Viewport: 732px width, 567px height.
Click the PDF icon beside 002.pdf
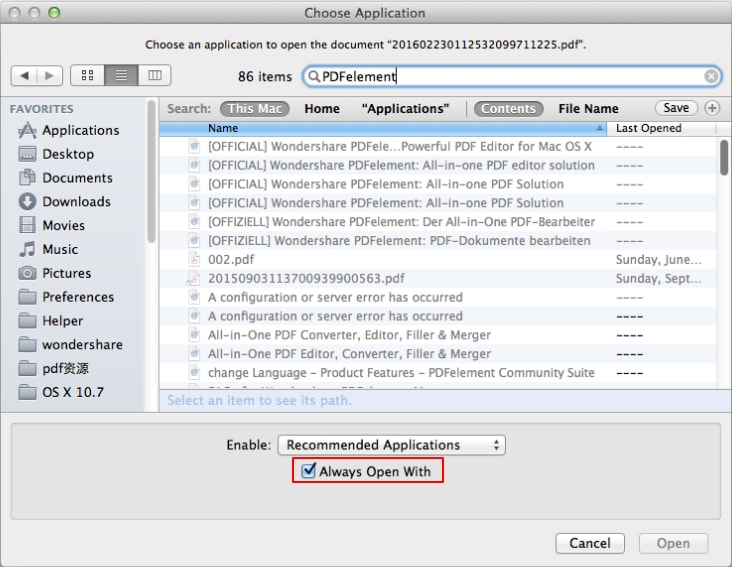[194, 259]
